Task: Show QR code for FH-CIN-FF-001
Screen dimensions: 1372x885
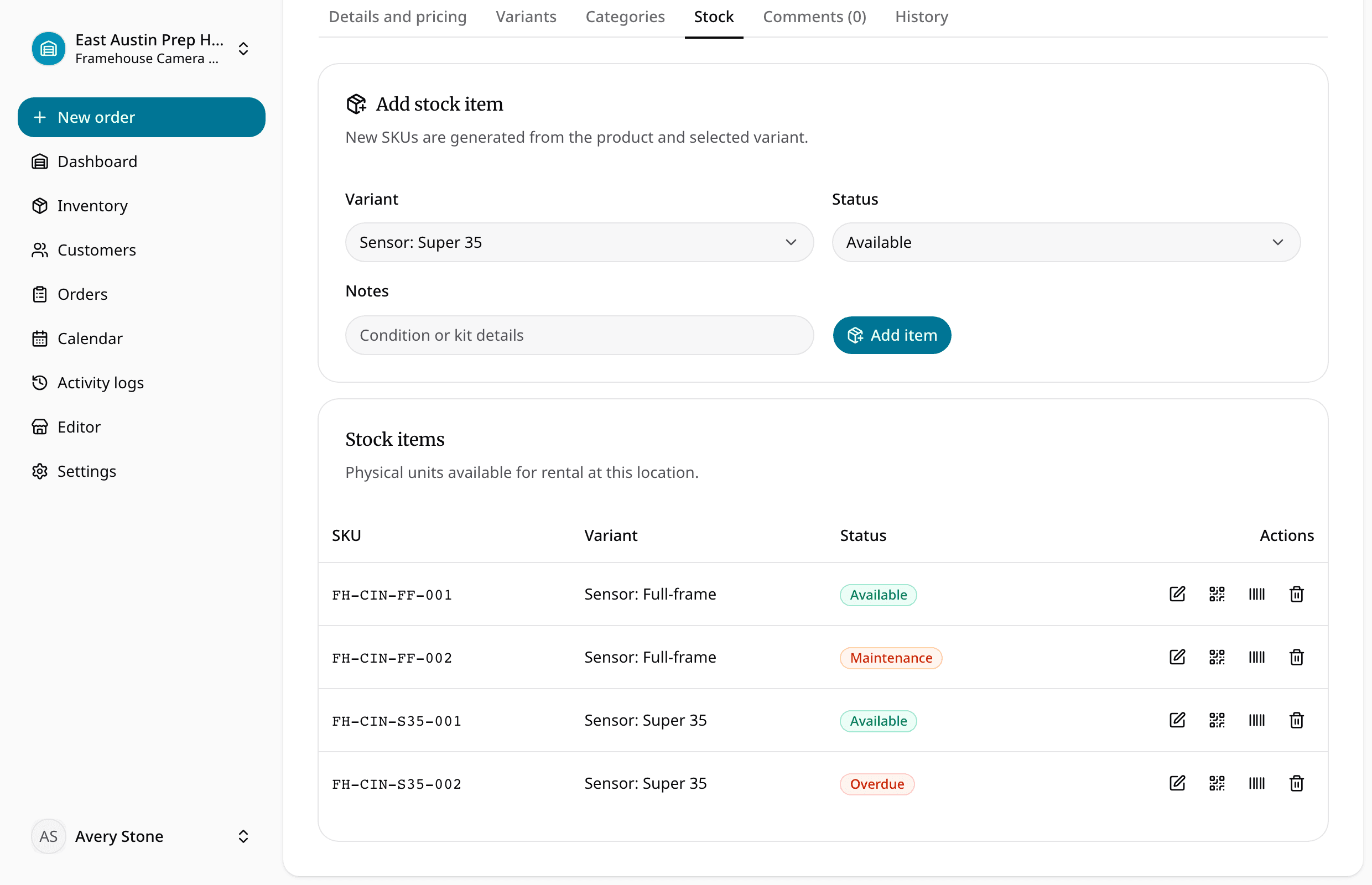Action: (x=1217, y=594)
